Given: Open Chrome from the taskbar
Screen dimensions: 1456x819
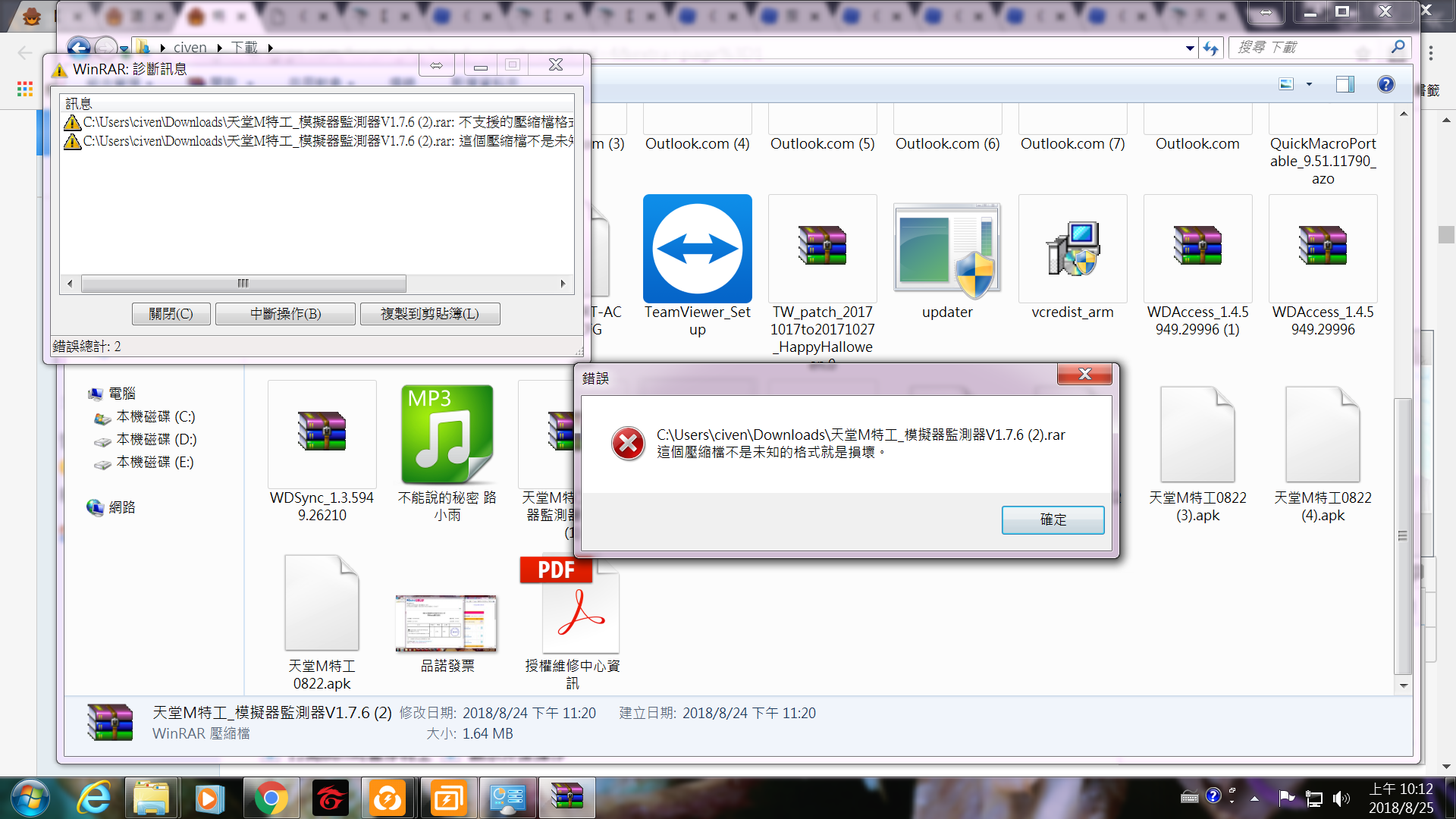Looking at the screenshot, I should click(271, 799).
